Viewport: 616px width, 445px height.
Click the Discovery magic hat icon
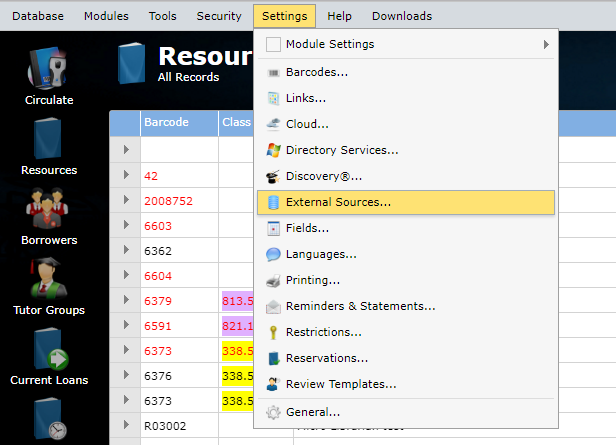273,176
